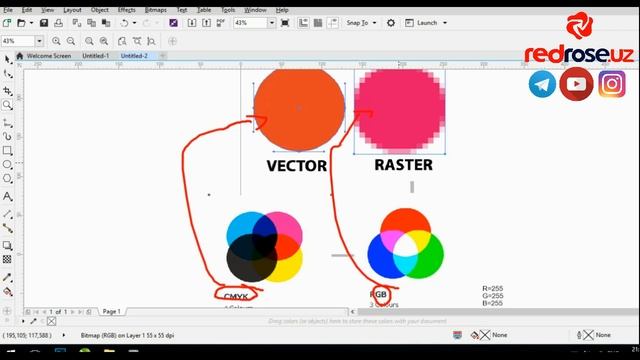Select the Freehand tool

coord(7,122)
